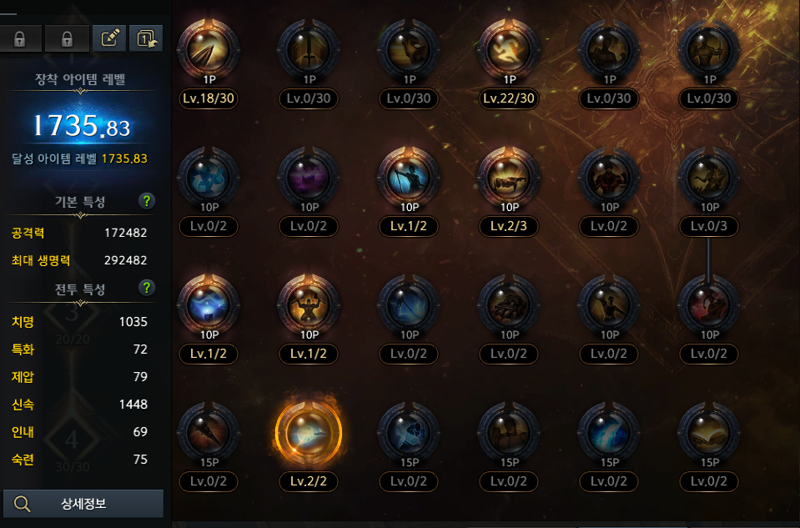Select the Lv.0/3 node in second row

click(x=709, y=178)
